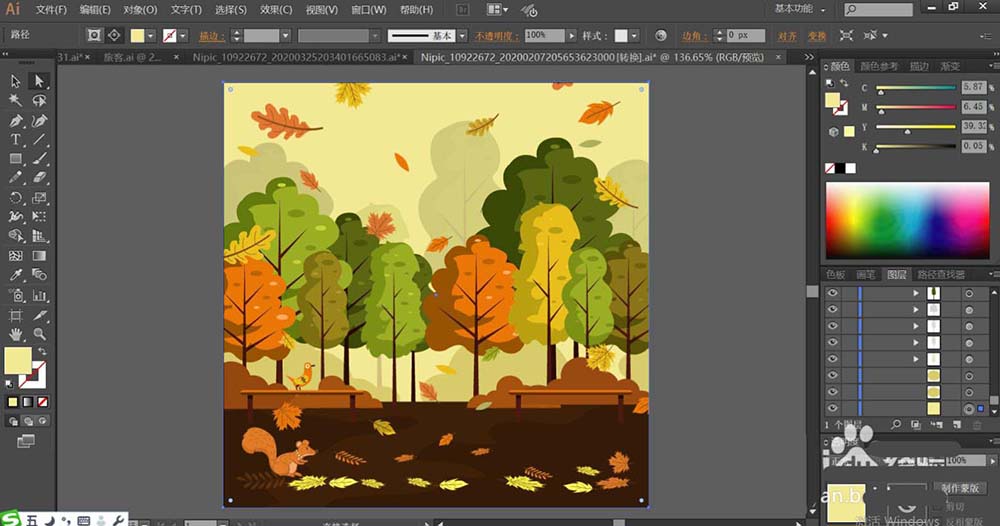Screen dimensions: 1000x526
Task: Select the Rectangle tool
Action: tap(16, 159)
